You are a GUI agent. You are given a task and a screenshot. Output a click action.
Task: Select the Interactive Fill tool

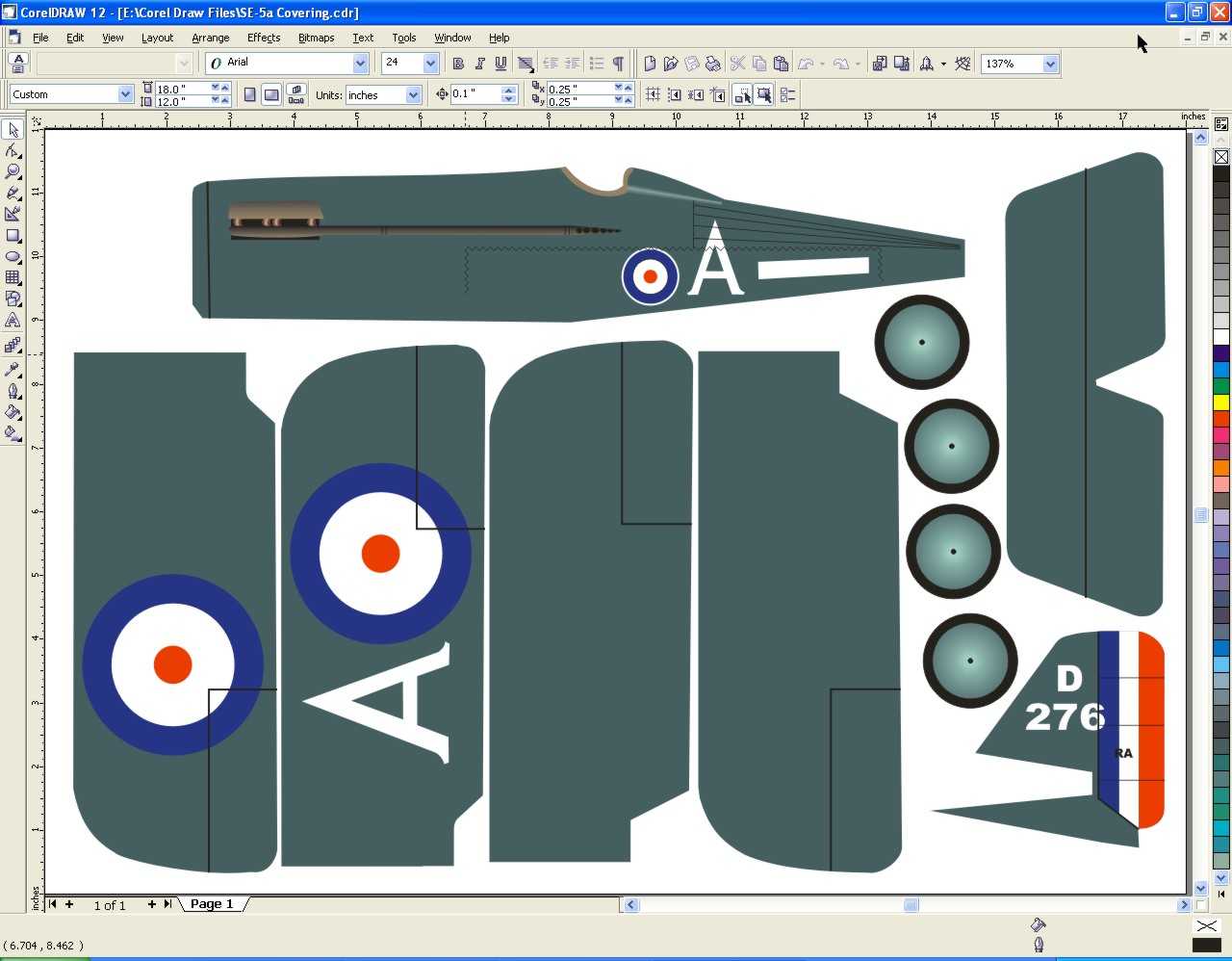[13, 432]
